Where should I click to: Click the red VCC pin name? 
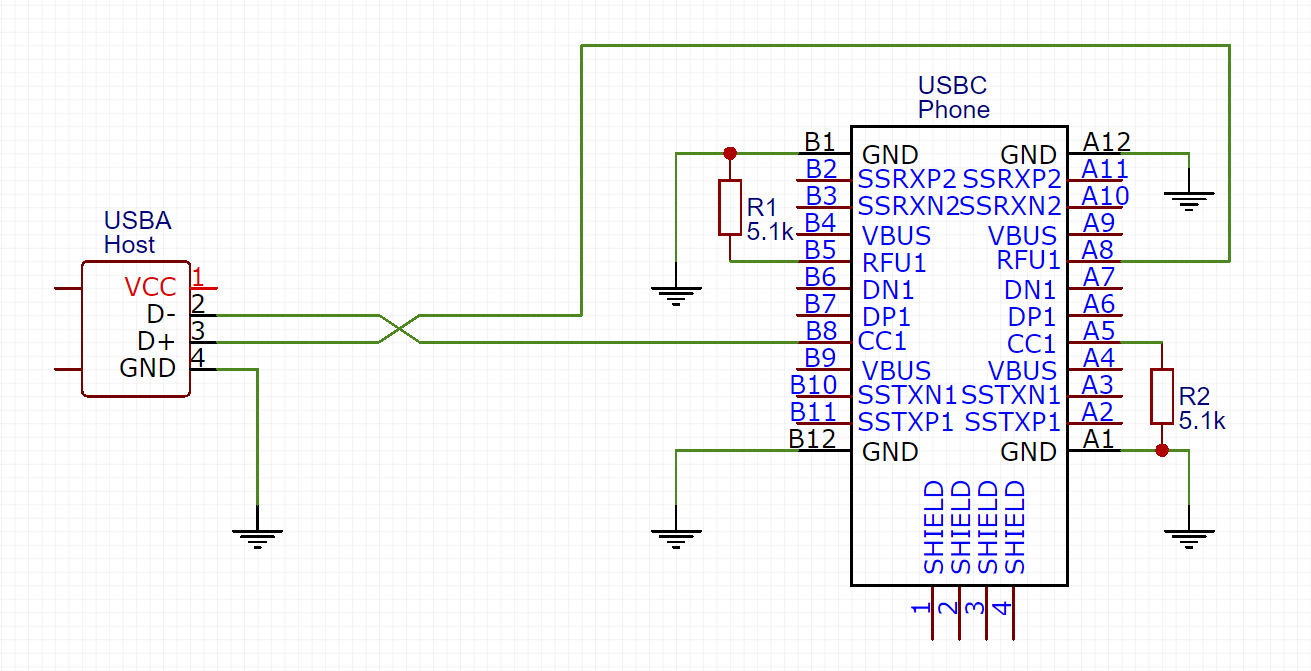pos(151,287)
